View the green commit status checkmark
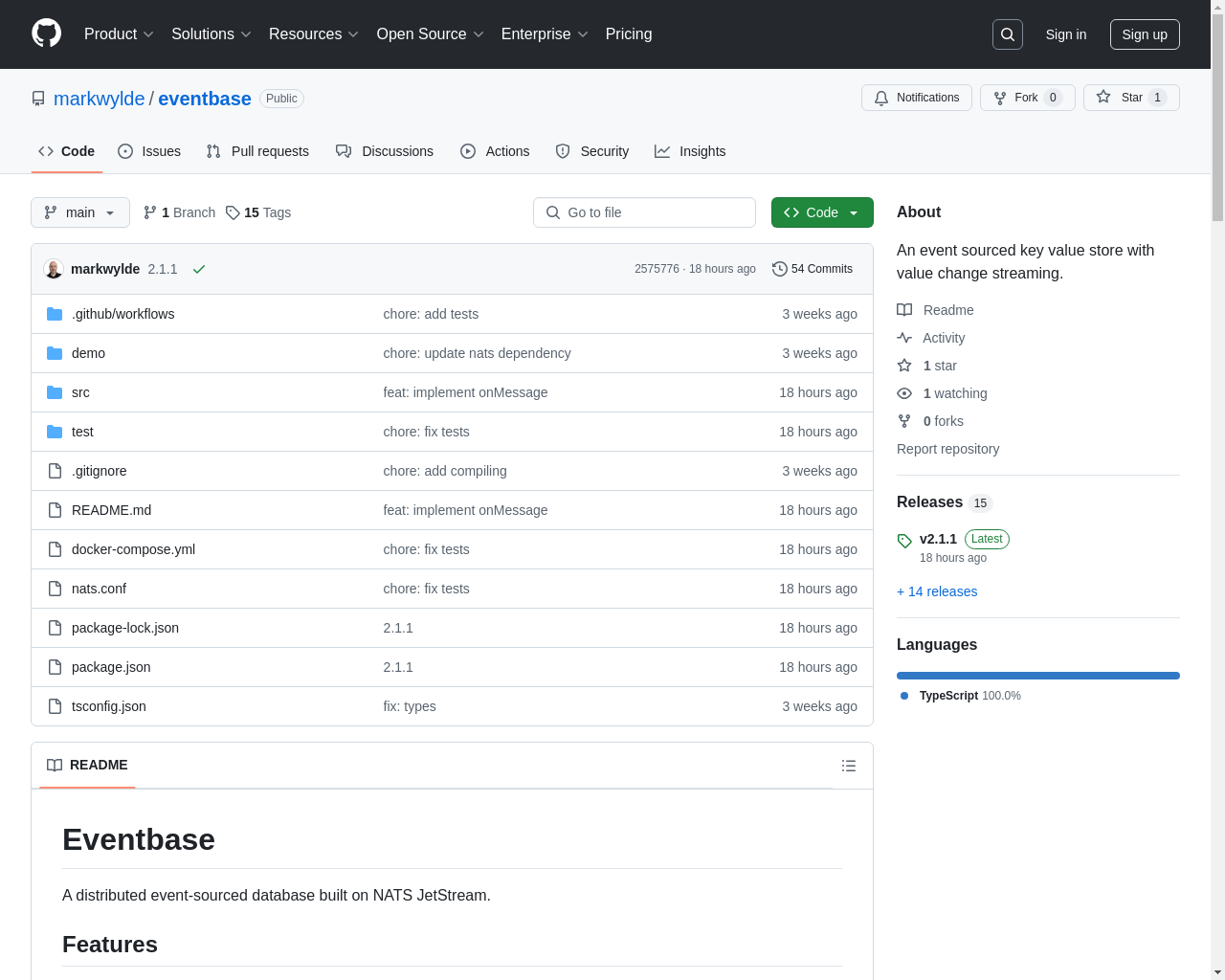 199,269
